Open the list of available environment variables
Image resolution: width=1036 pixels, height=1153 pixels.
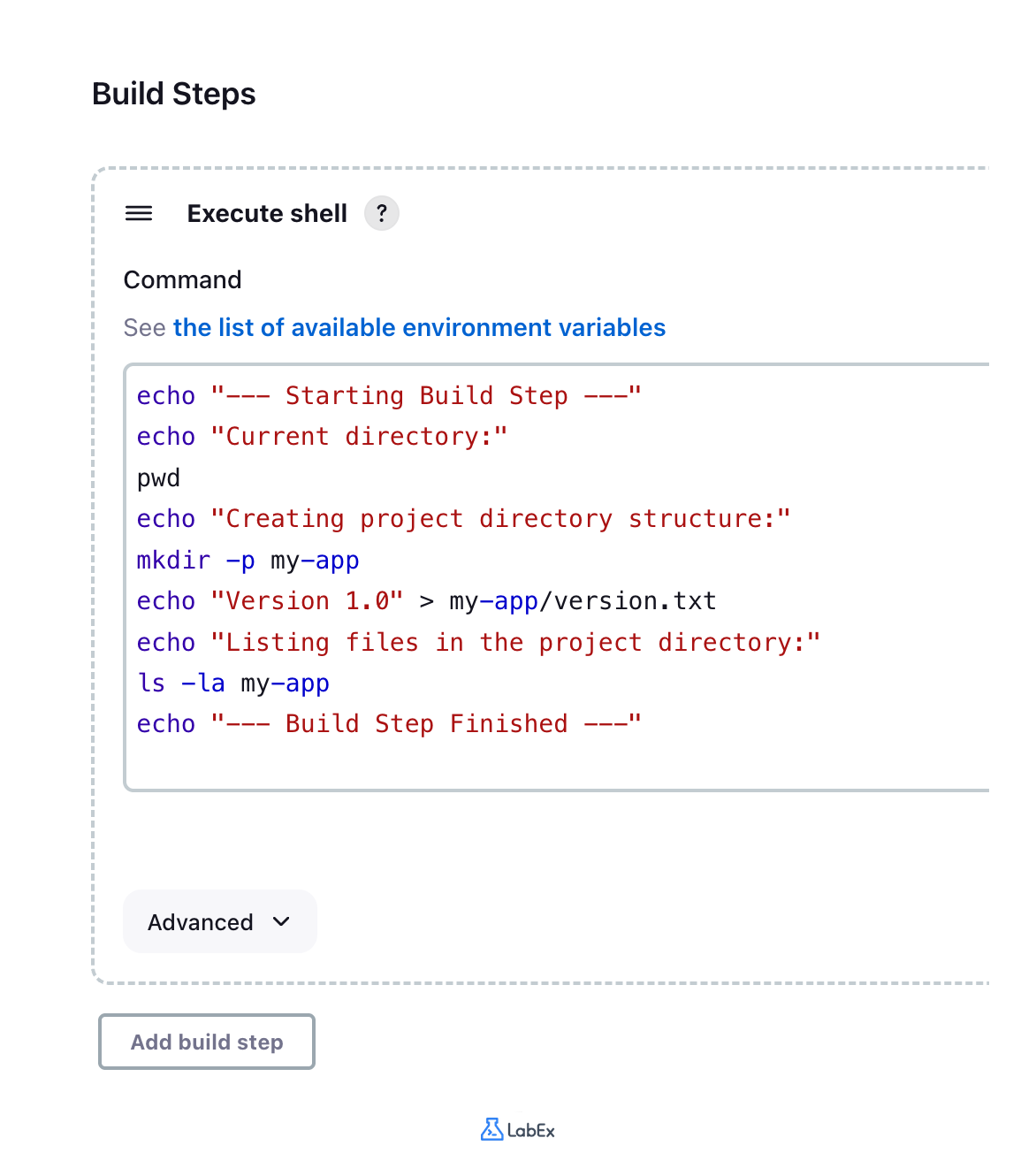(419, 327)
